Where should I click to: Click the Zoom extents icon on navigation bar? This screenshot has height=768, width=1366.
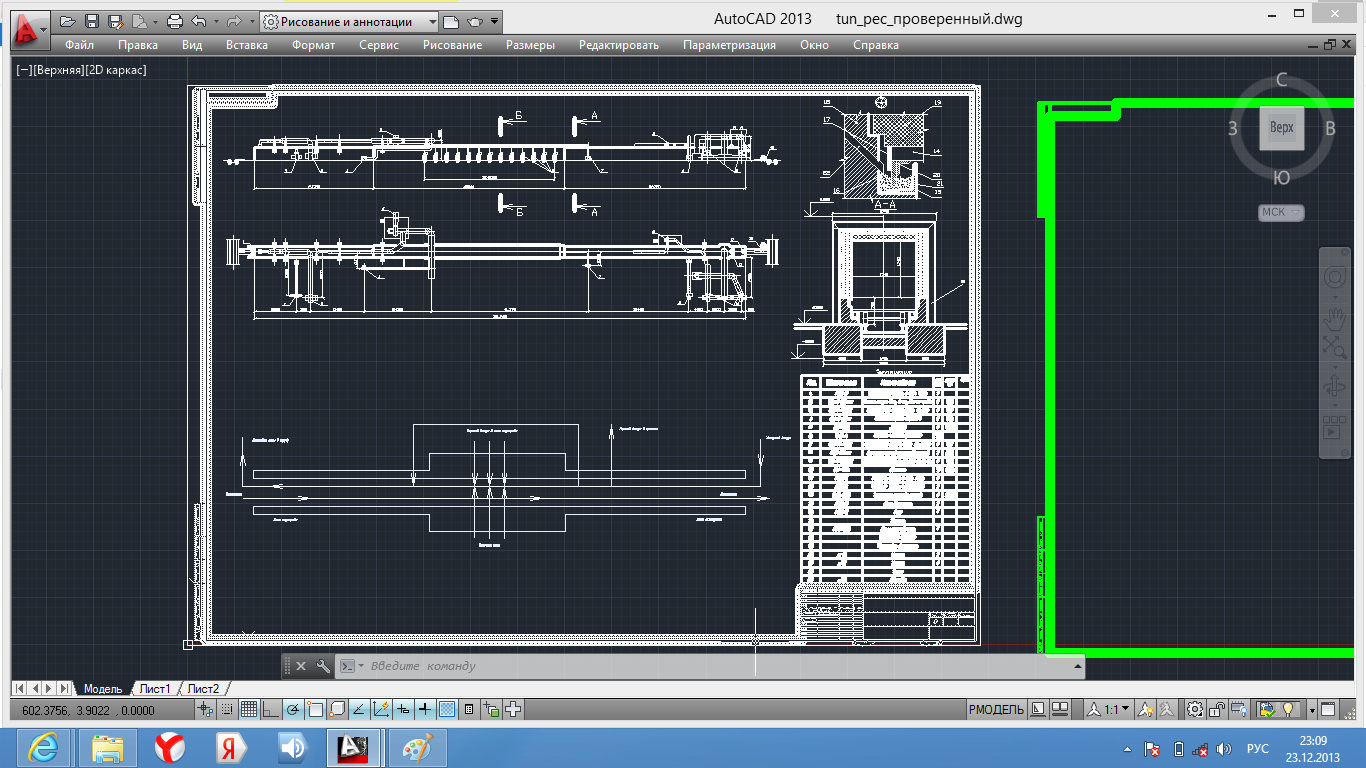(1335, 347)
